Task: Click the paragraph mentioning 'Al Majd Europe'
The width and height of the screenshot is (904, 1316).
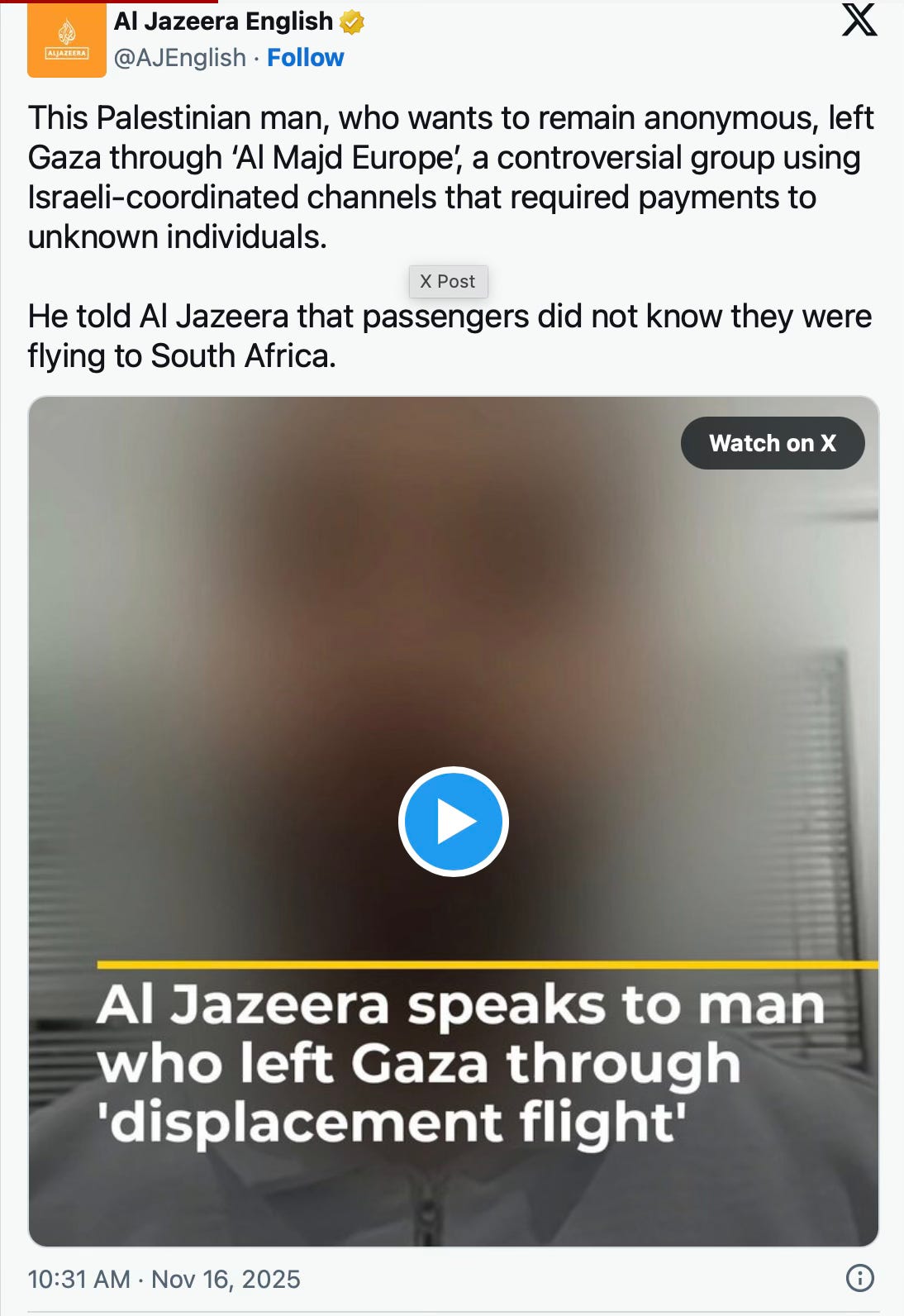Action: (450, 177)
